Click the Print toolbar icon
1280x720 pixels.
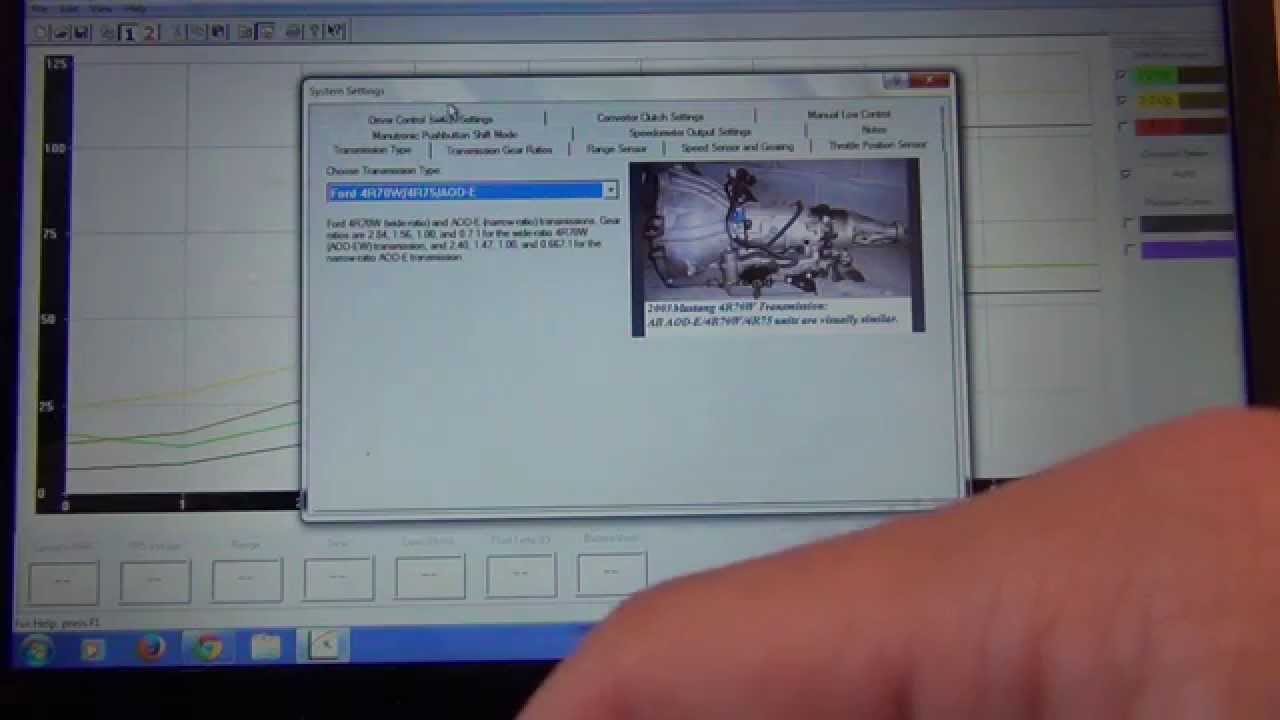click(293, 33)
